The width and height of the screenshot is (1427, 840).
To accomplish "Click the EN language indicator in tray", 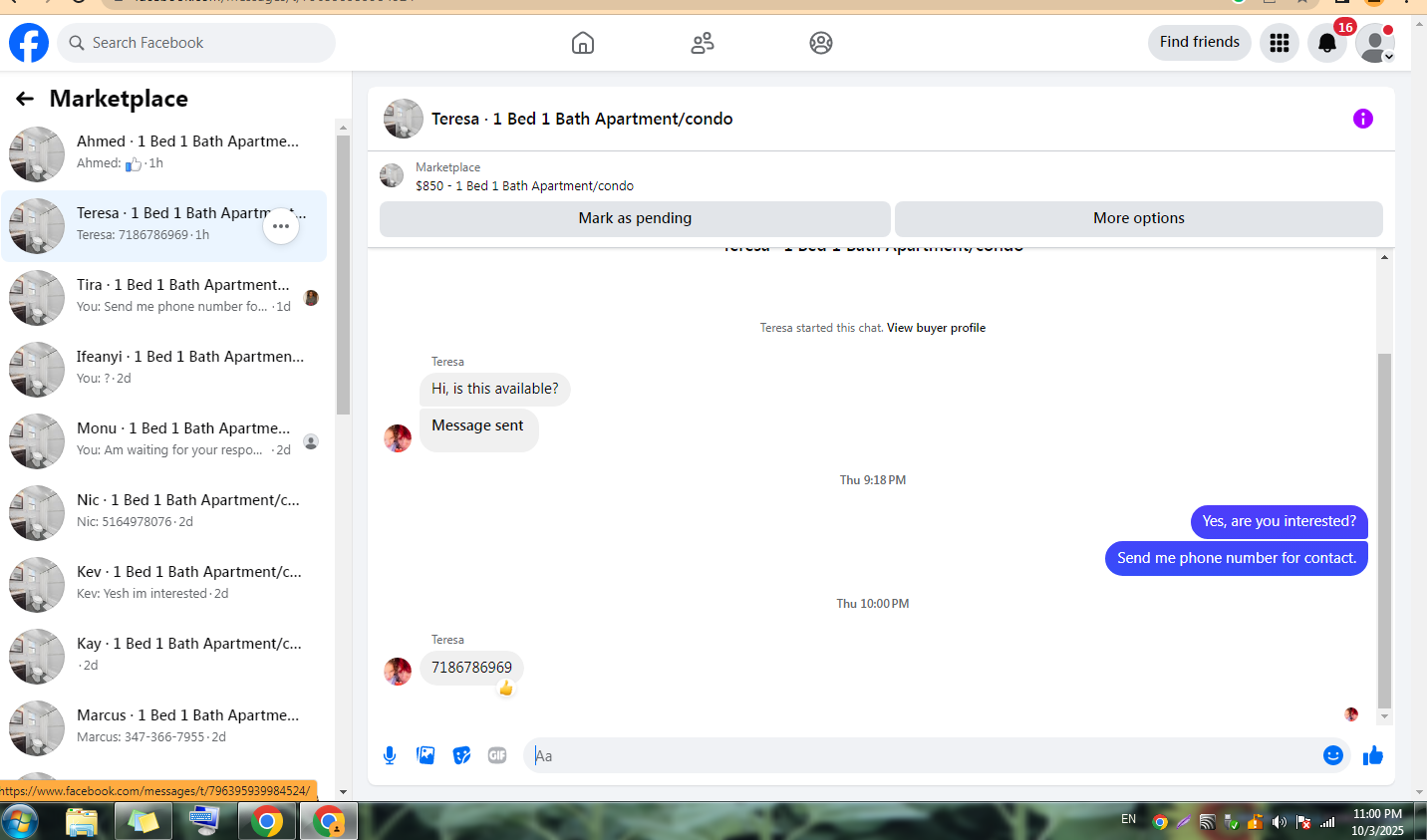I will point(1128,819).
